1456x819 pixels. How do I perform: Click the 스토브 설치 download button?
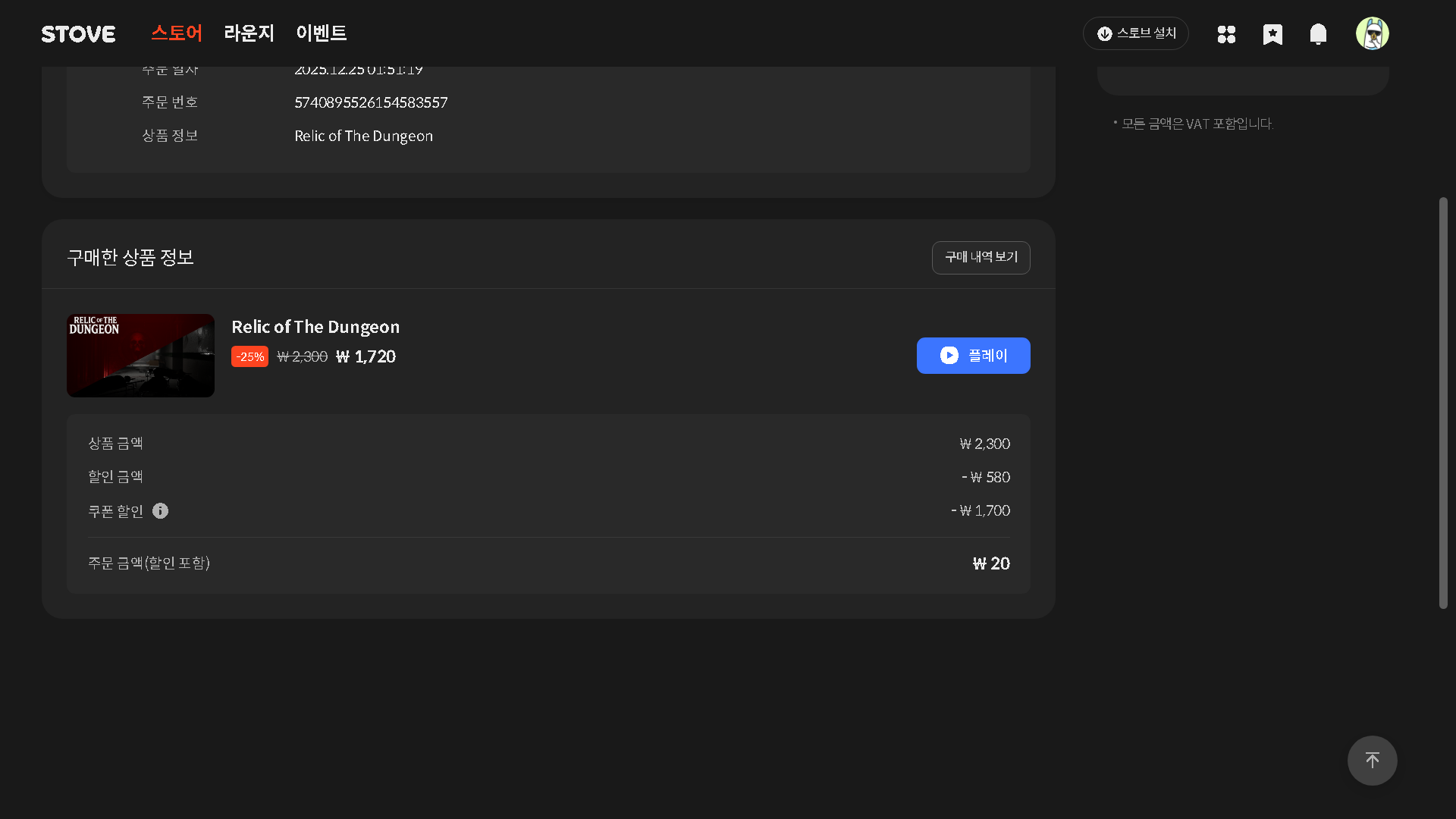click(x=1135, y=33)
